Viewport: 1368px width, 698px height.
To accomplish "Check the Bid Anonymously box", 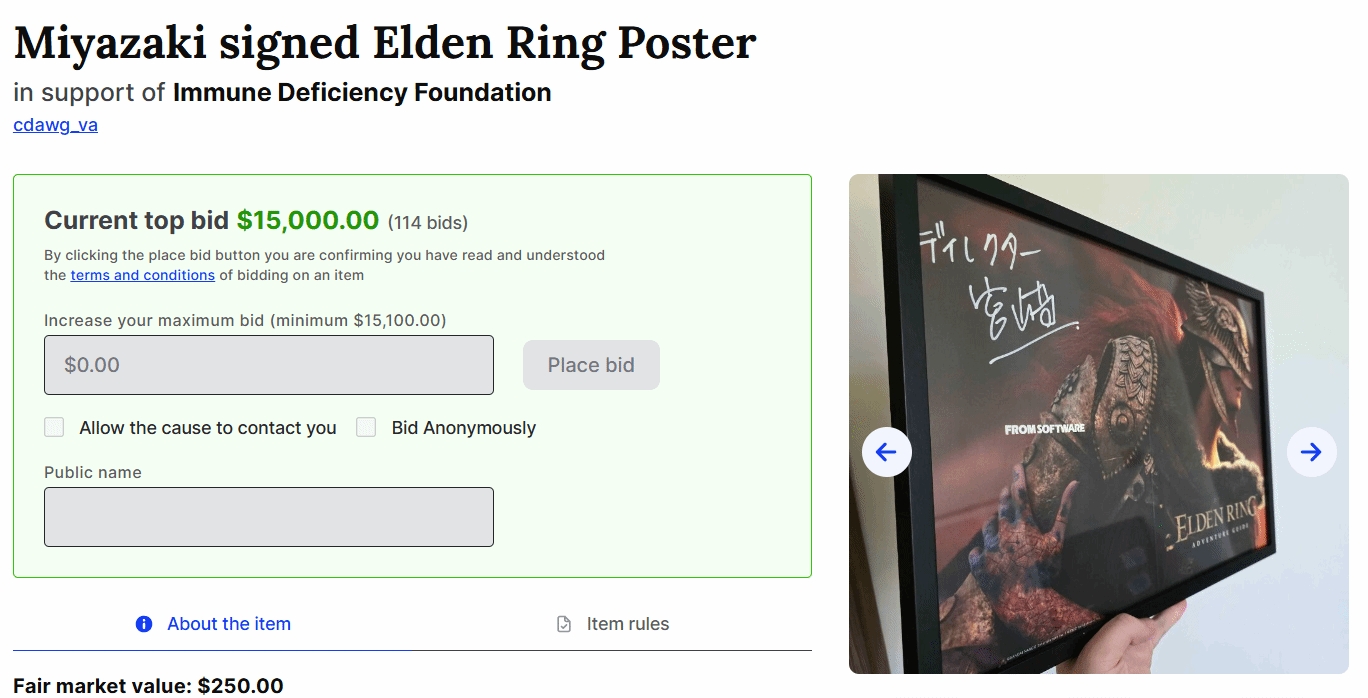I will (366, 428).
